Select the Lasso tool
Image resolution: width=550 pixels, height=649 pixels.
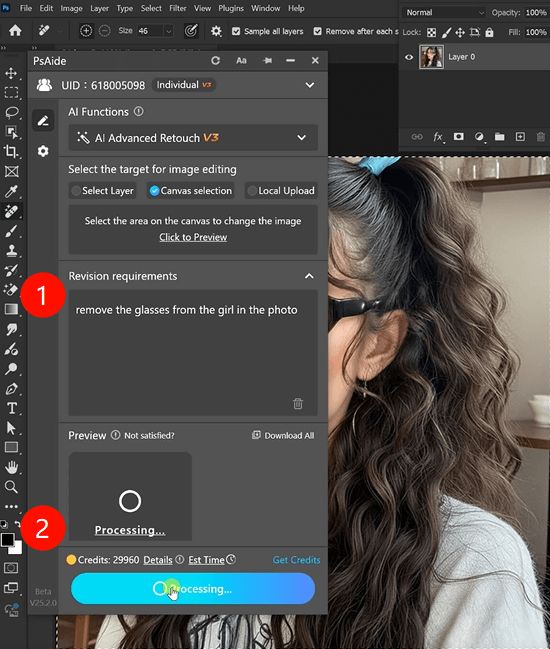(x=11, y=112)
